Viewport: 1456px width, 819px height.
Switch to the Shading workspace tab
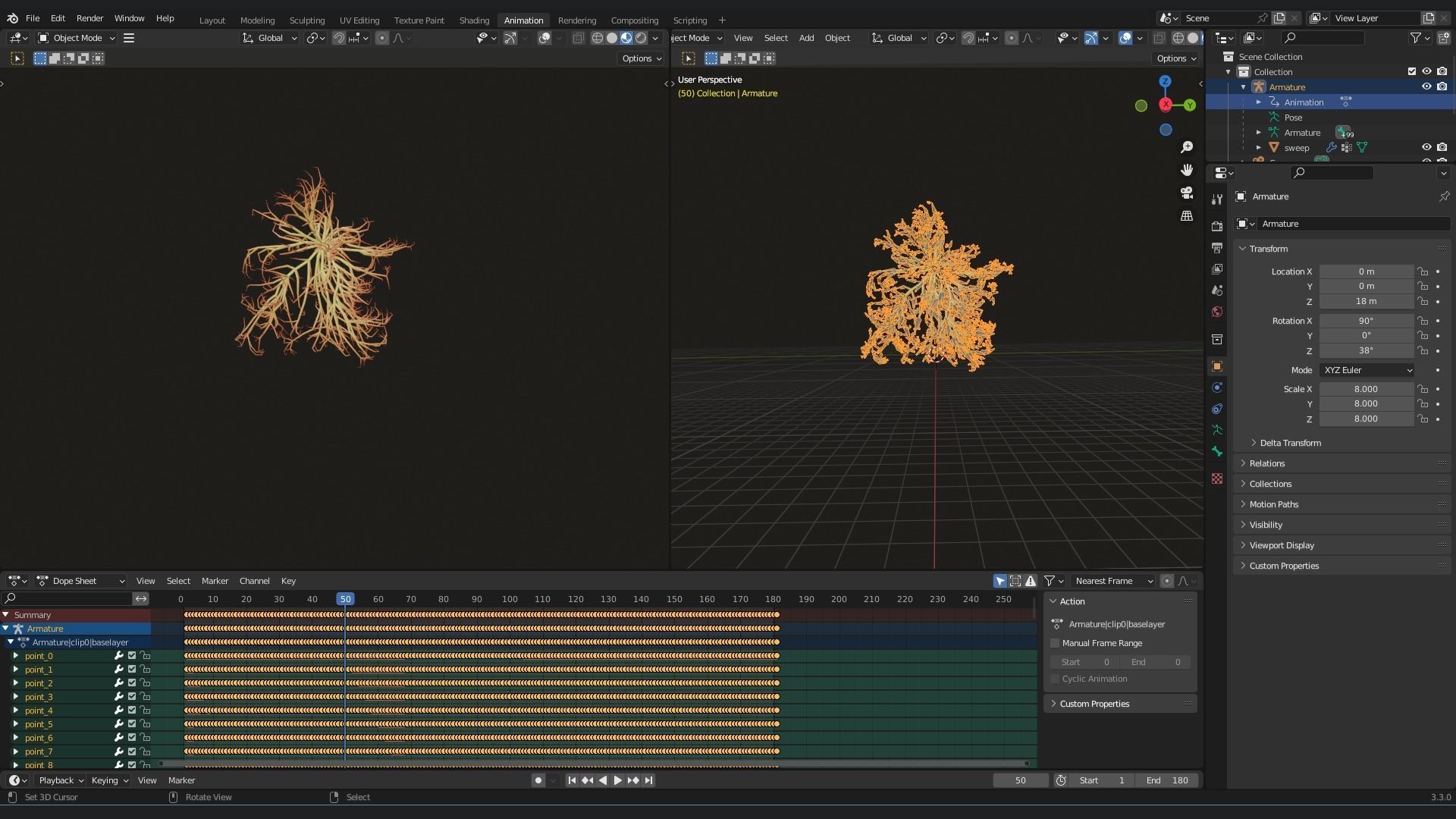pyautogui.click(x=474, y=20)
